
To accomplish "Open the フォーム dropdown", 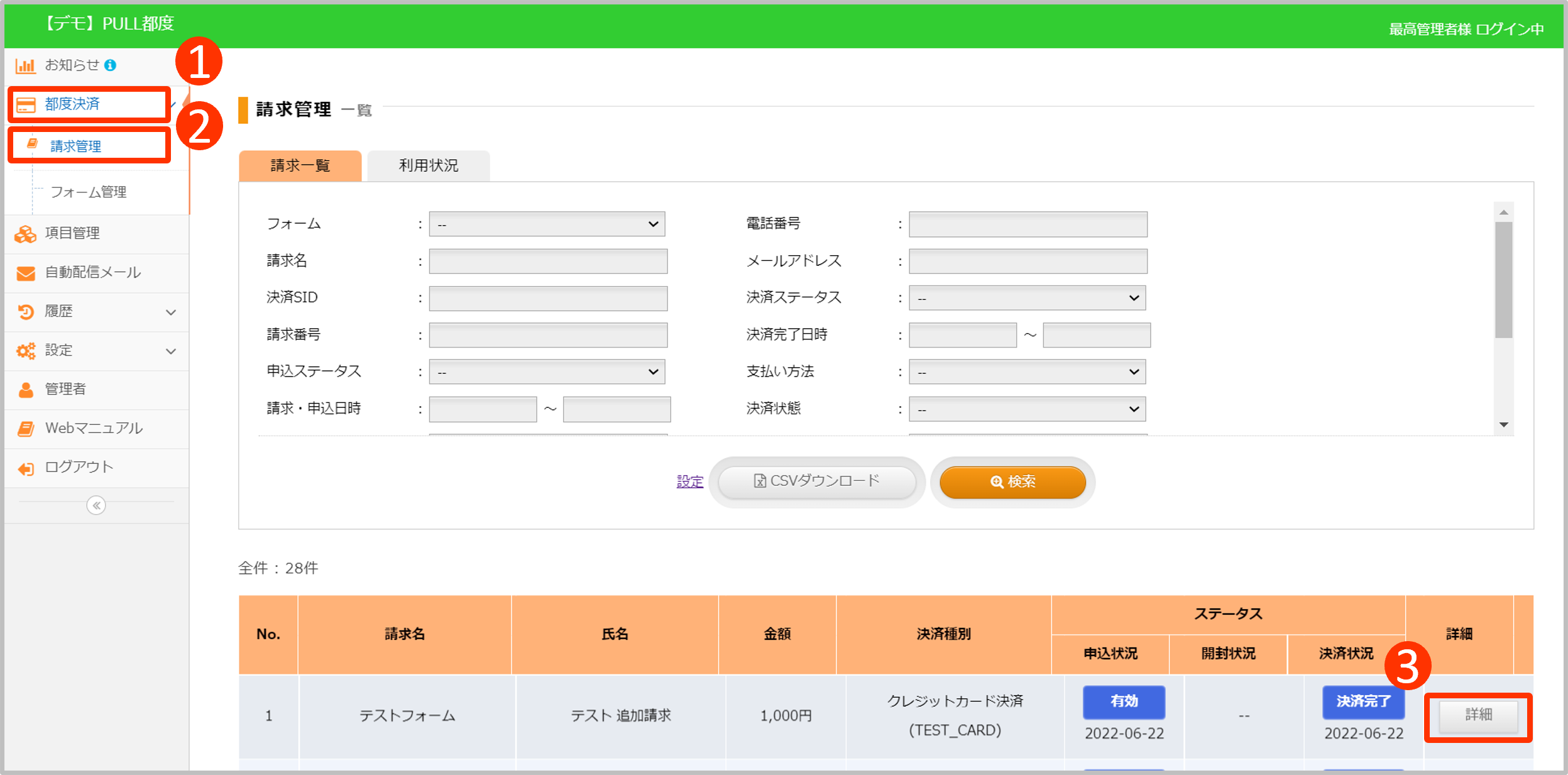I will tap(547, 224).
